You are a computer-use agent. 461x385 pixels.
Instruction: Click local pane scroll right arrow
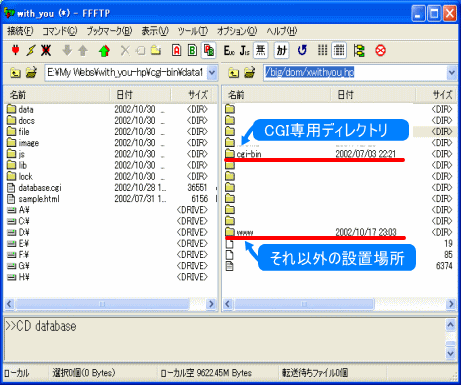coord(211,304)
